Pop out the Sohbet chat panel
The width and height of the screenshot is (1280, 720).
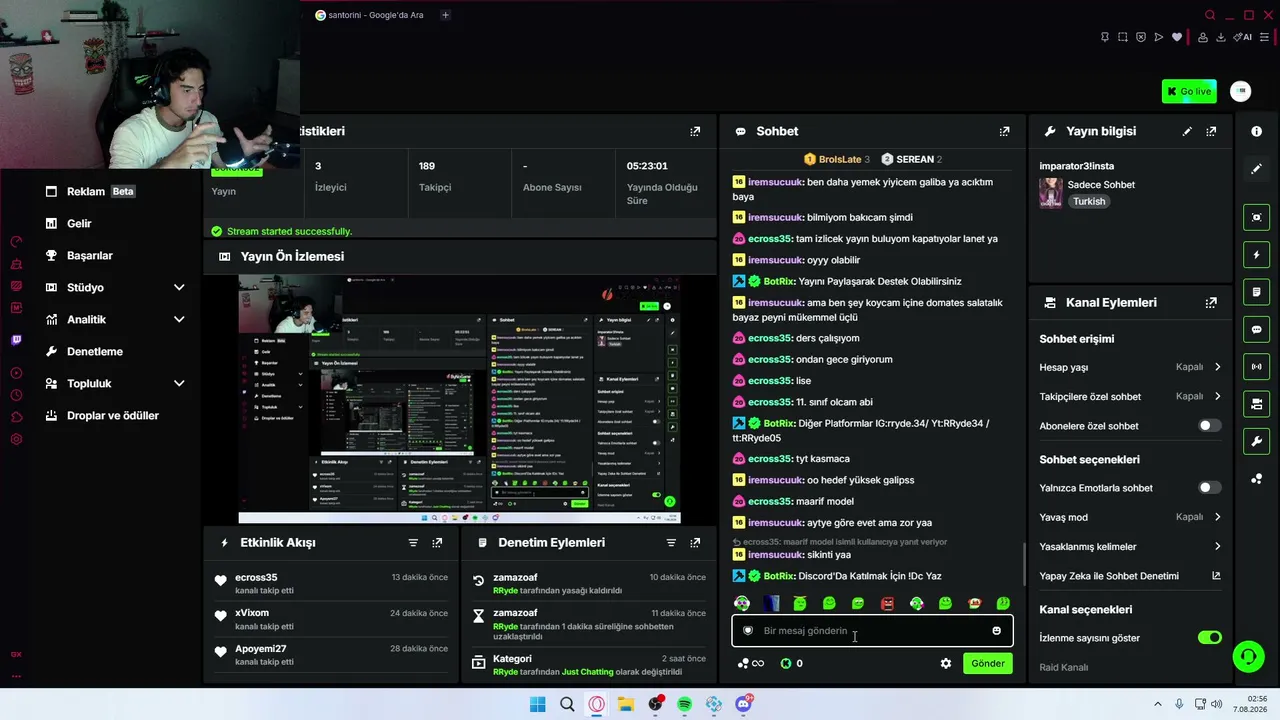1004,131
